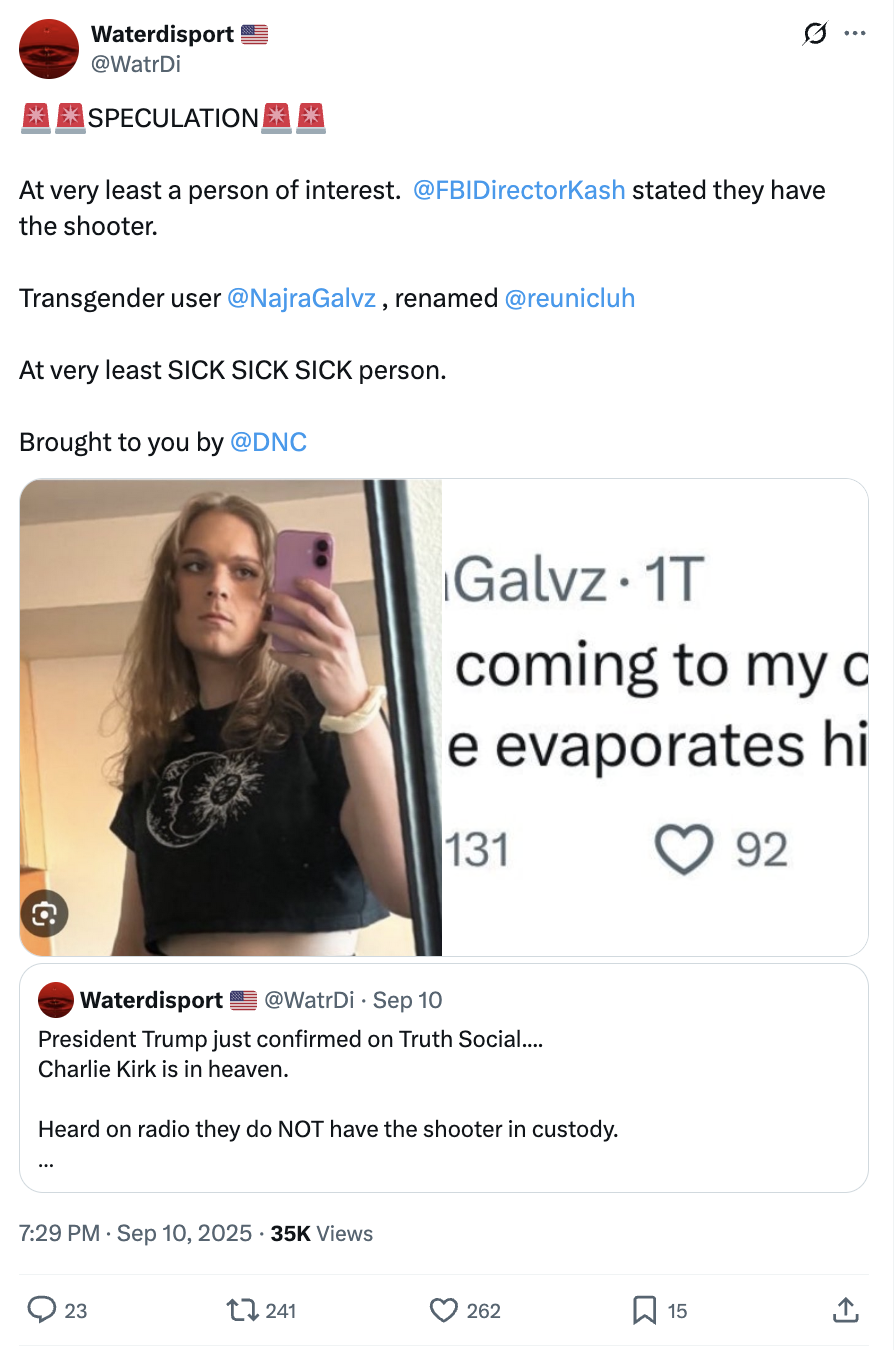Open the @DNC mention link
The width and height of the screenshot is (896, 1350).
pyautogui.click(x=268, y=442)
